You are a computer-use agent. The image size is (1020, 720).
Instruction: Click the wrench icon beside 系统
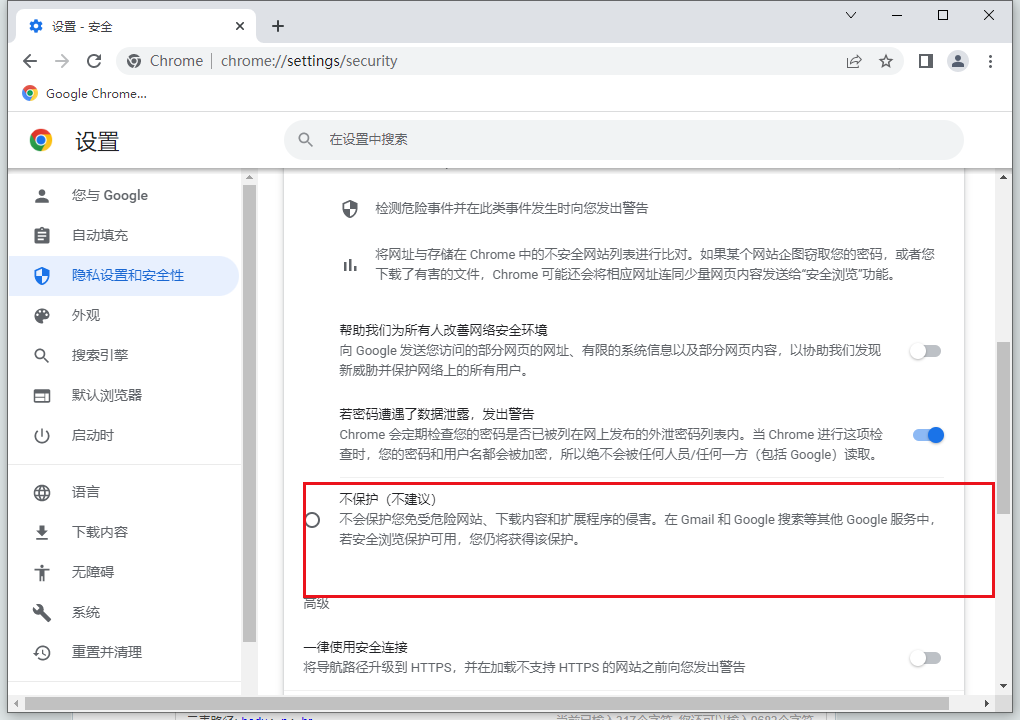point(42,613)
